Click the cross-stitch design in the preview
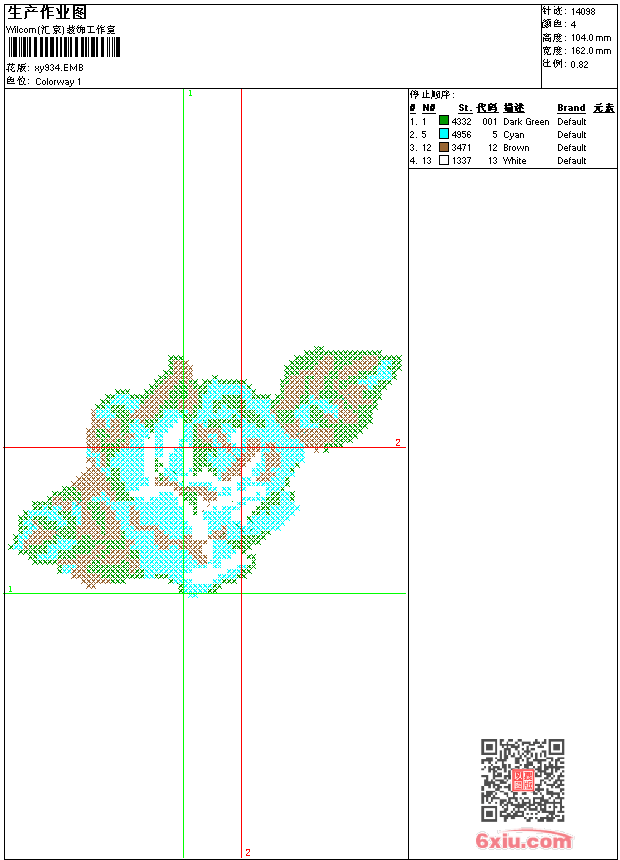The image size is (620, 860). click(x=200, y=470)
